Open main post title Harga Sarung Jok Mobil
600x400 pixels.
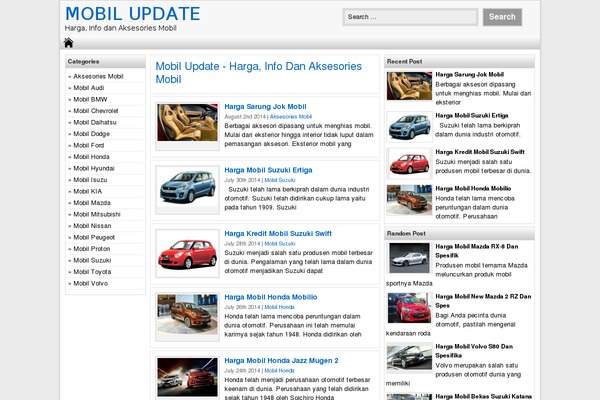(265, 106)
